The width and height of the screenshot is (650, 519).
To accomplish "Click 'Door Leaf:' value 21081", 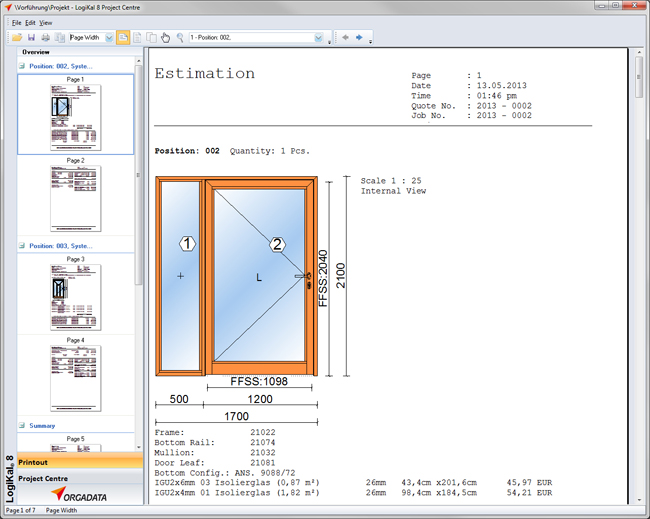I will pos(262,463).
